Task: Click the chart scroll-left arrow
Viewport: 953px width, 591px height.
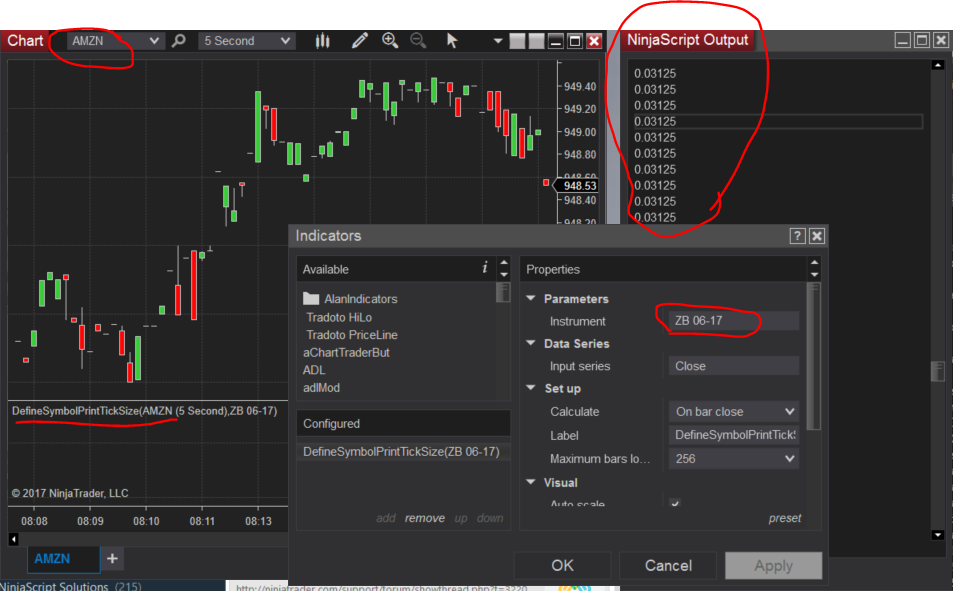Action: coord(13,539)
